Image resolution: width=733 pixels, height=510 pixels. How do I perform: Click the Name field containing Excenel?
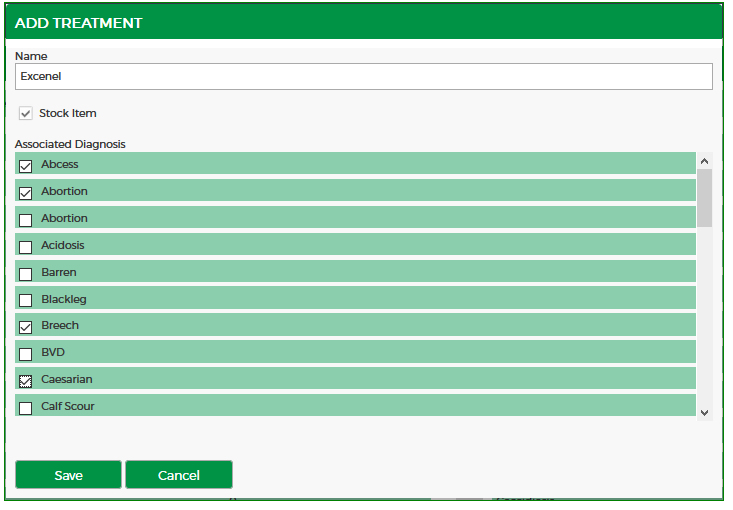tap(364, 77)
